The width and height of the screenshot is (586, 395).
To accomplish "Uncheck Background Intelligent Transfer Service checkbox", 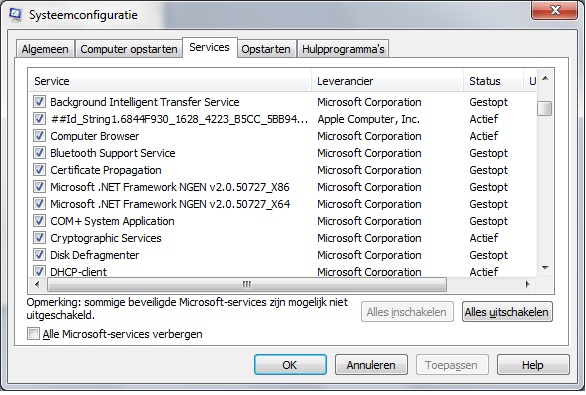I will click(39, 102).
